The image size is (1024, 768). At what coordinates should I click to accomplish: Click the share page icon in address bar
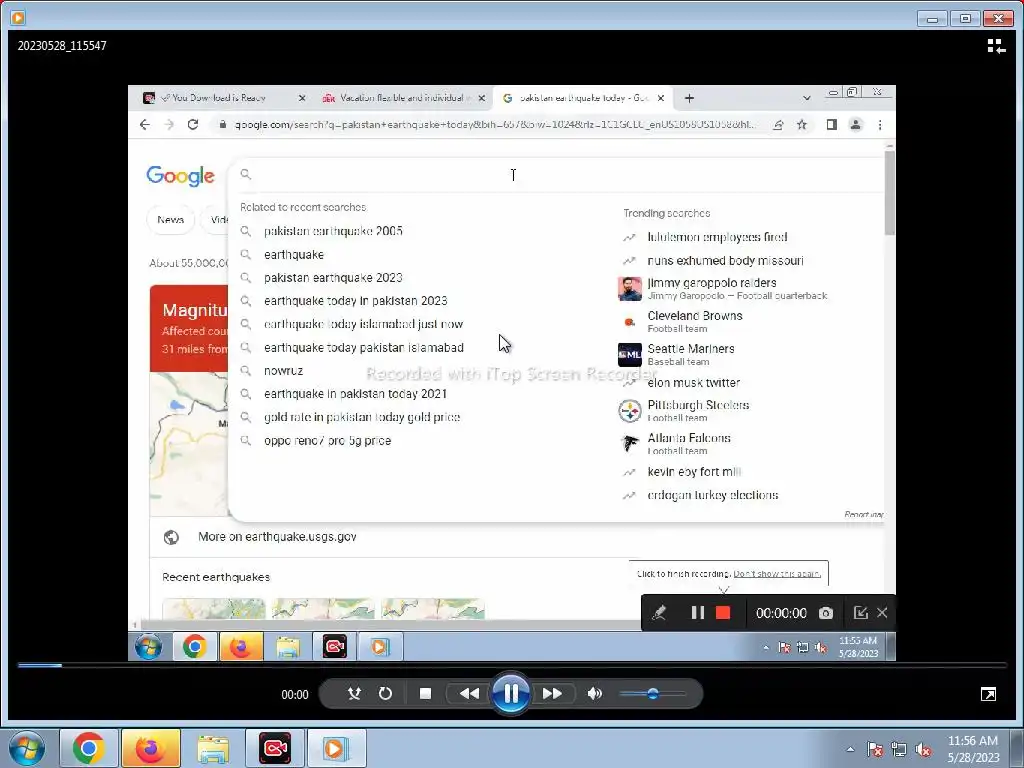tap(778, 125)
